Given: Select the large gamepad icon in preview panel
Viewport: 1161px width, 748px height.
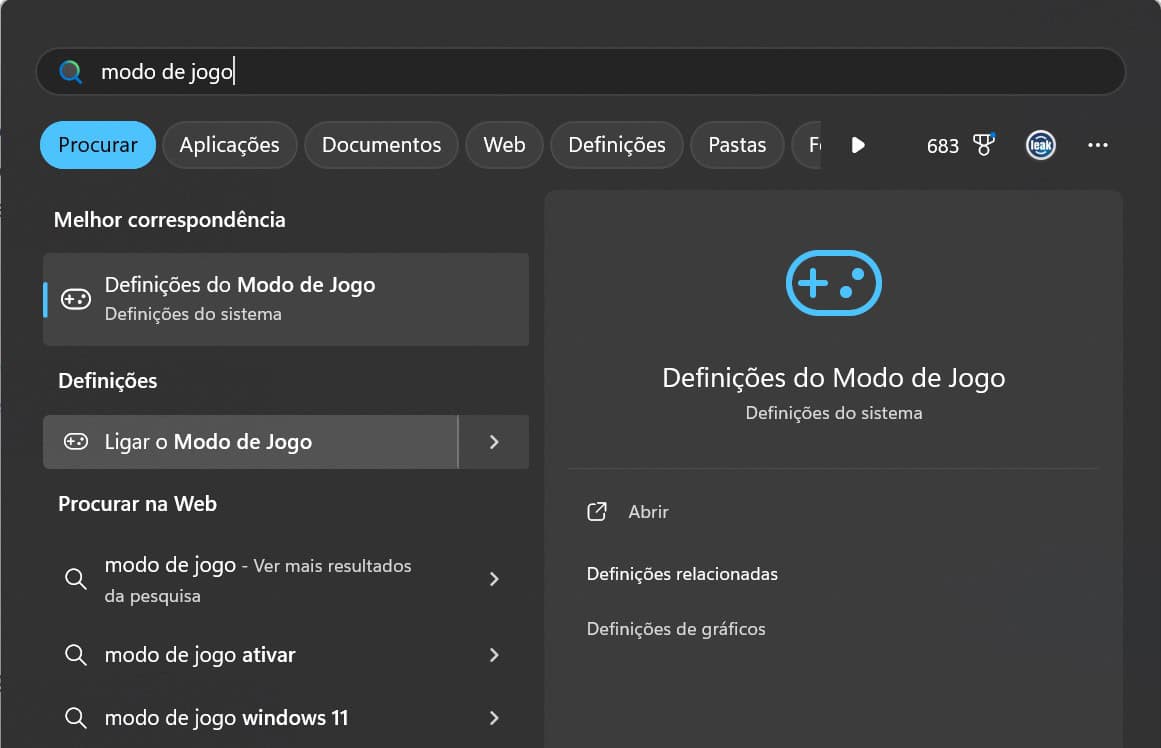Looking at the screenshot, I should pyautogui.click(x=833, y=283).
